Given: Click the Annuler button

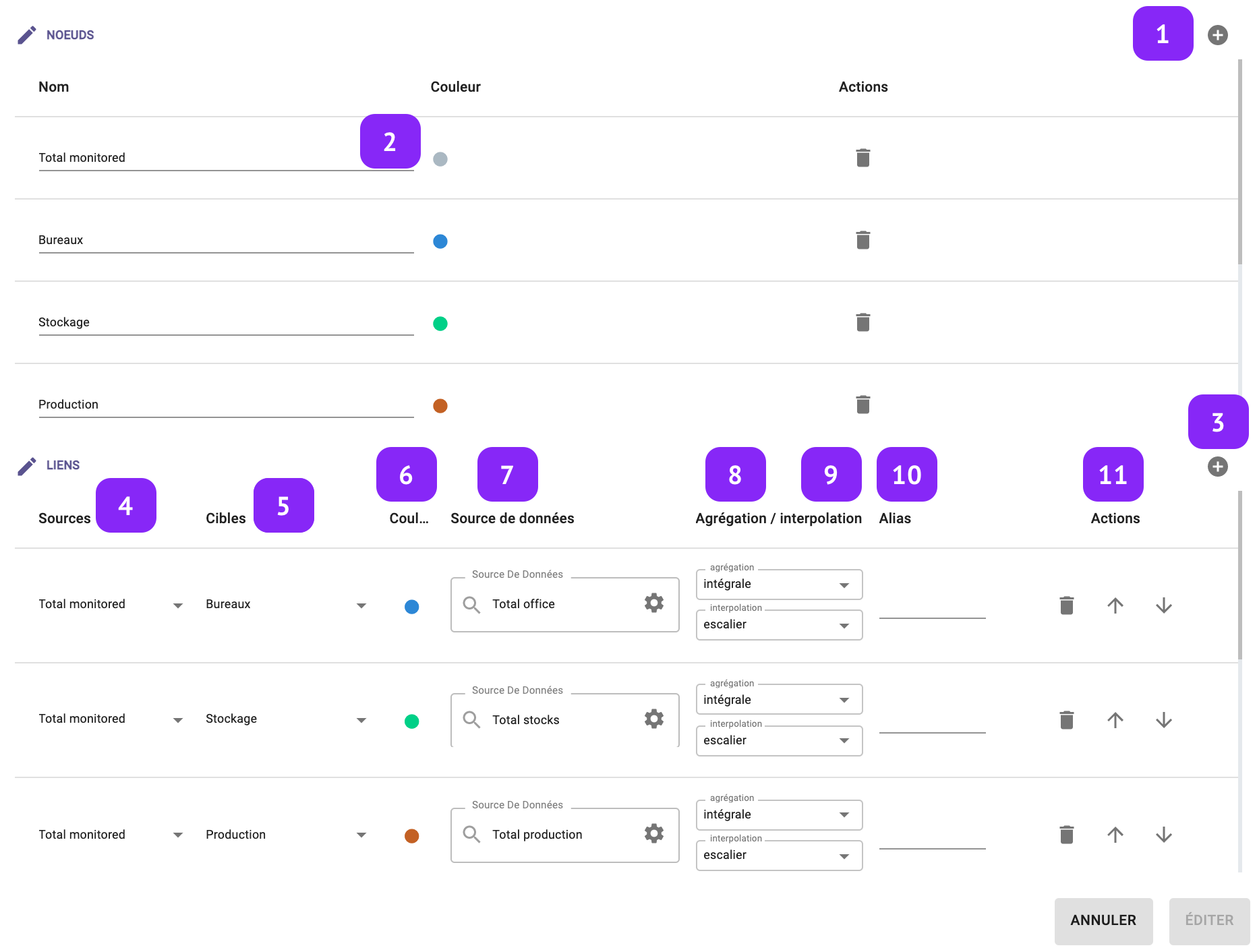Looking at the screenshot, I should coord(1103,920).
